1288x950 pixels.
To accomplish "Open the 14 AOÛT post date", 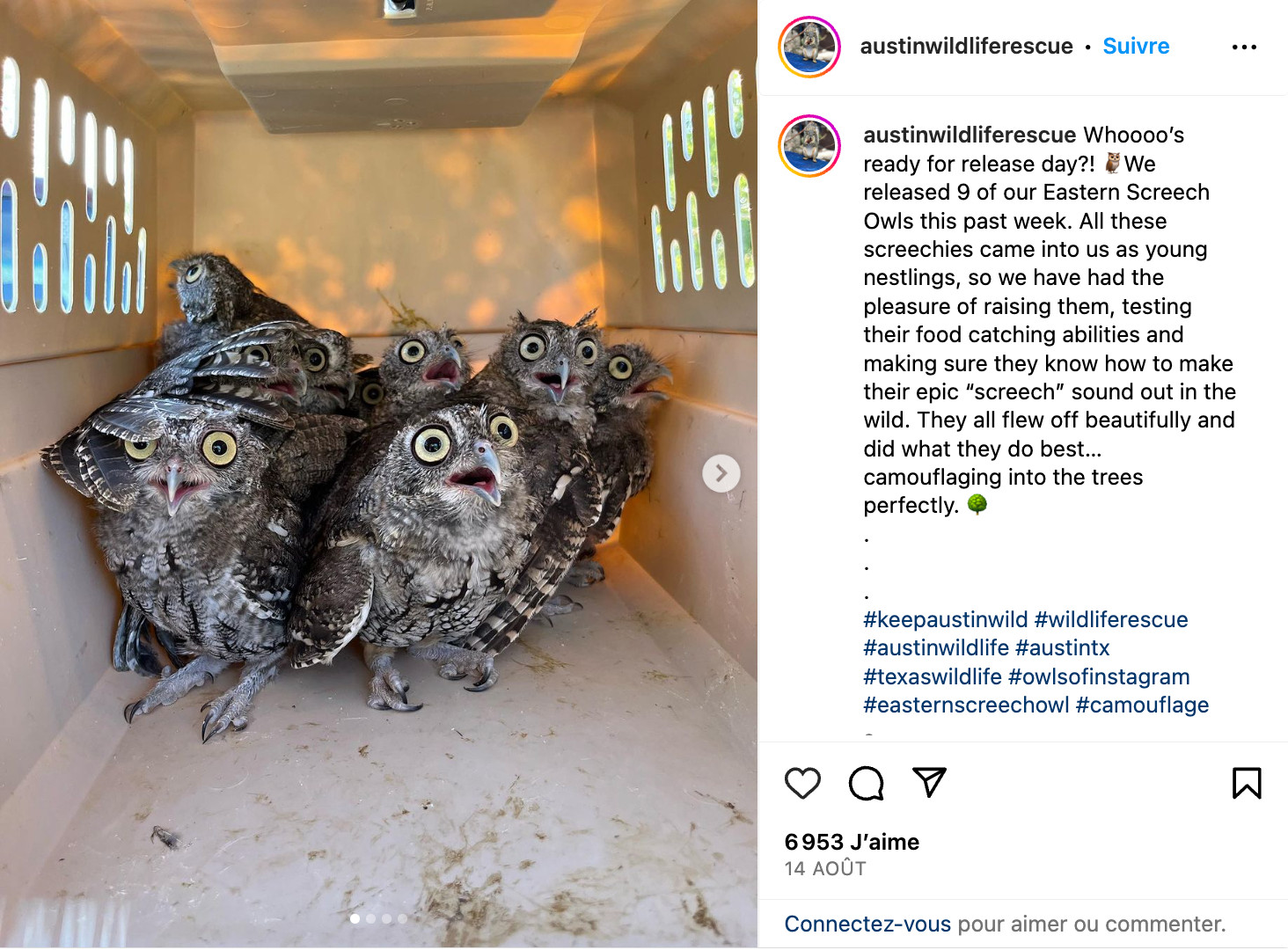I will pyautogui.click(x=825, y=868).
